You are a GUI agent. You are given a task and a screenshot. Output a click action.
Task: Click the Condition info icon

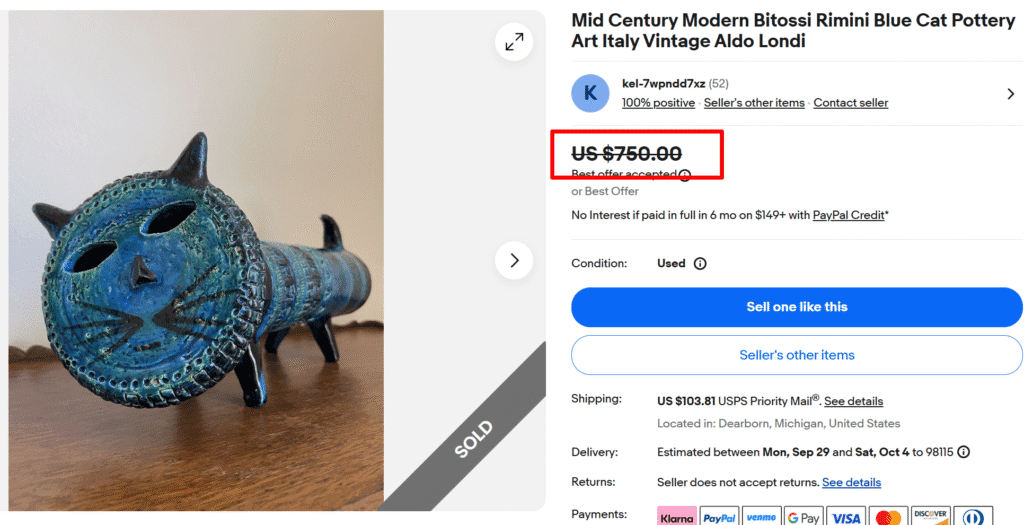pos(700,264)
